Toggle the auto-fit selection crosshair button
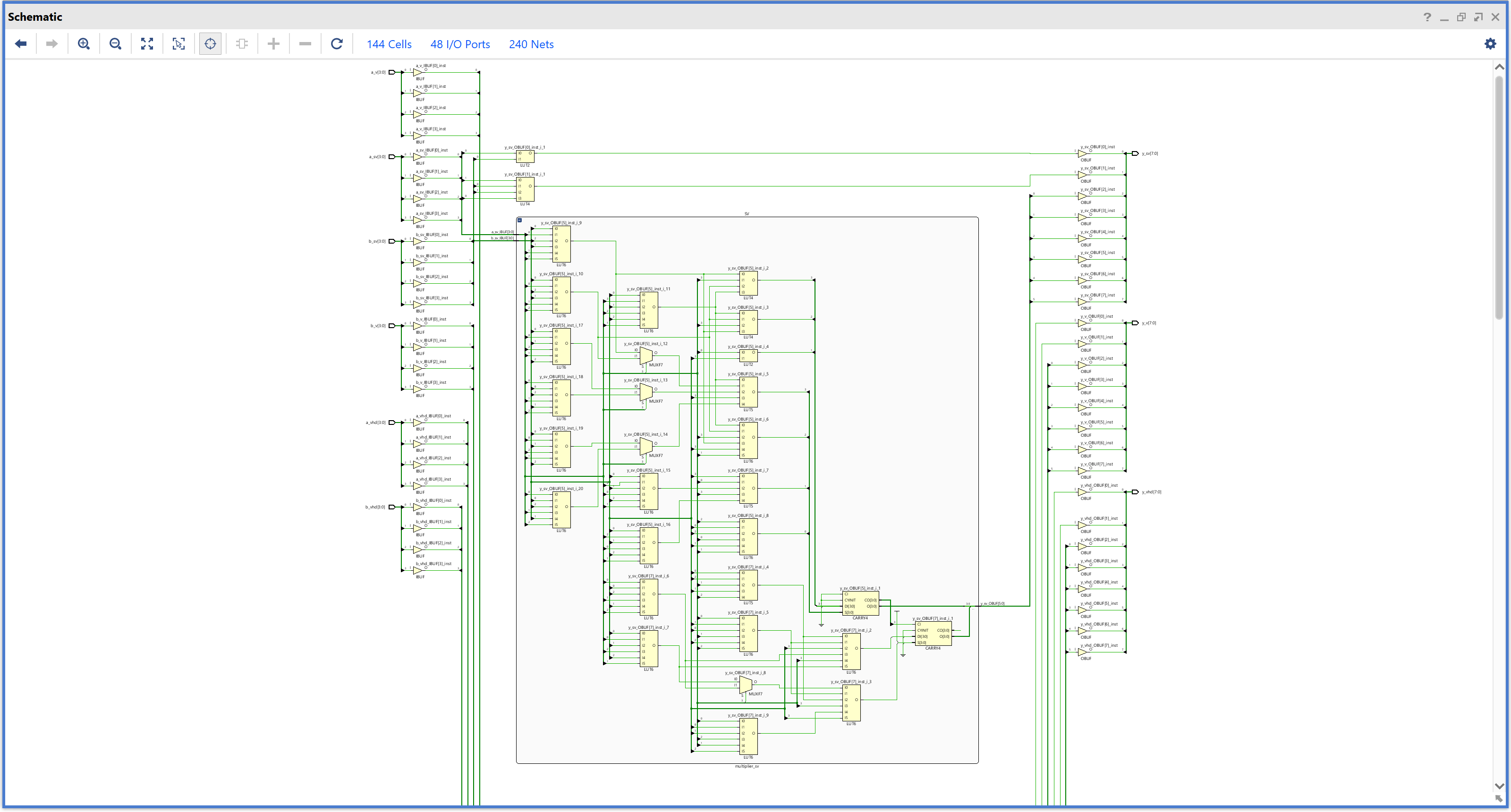1511x812 pixels. (211, 44)
